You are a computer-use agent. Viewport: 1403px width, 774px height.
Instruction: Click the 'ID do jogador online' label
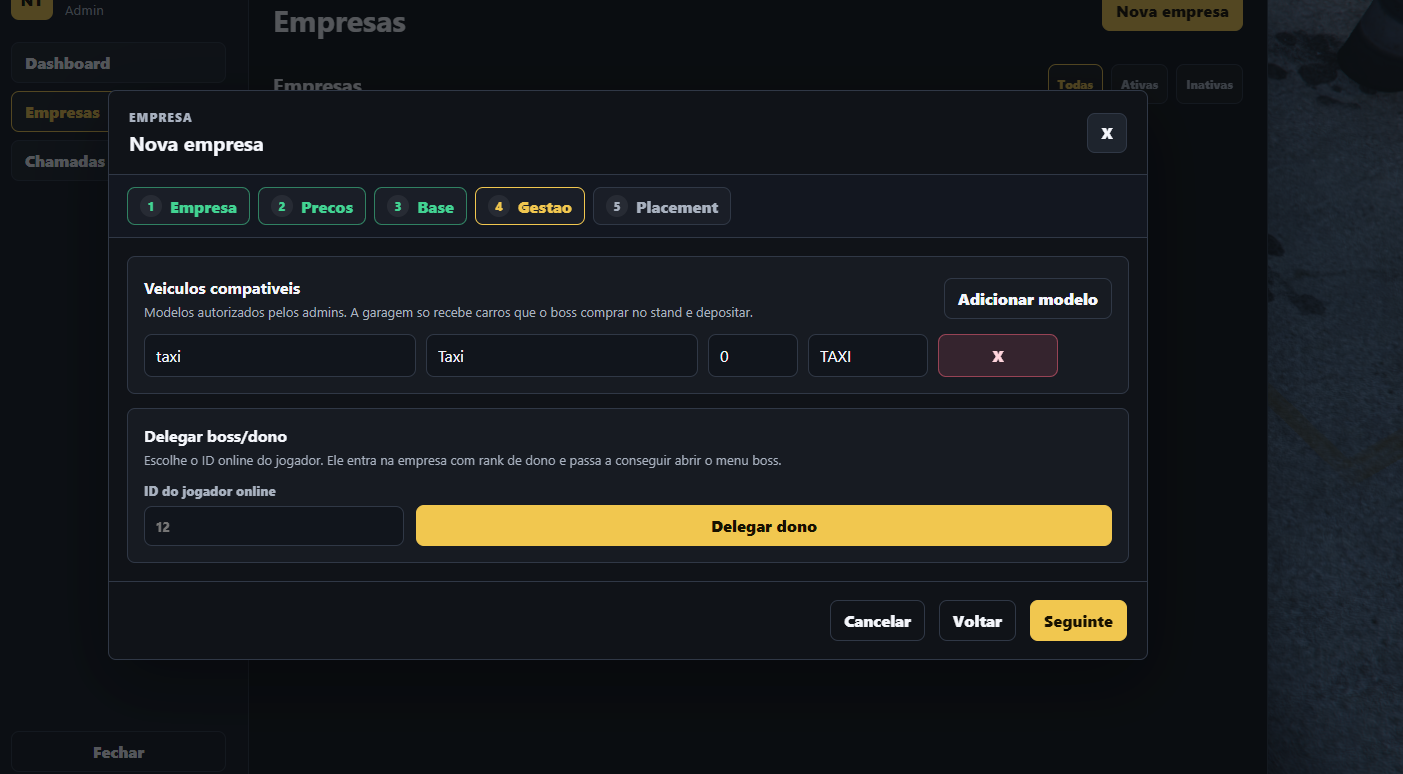210,491
